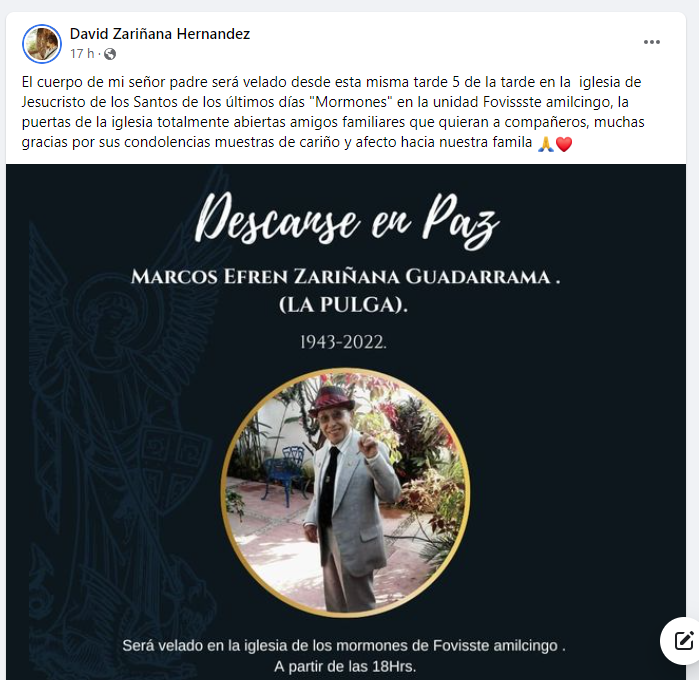Open the post via 17 h timestamp

(82, 54)
